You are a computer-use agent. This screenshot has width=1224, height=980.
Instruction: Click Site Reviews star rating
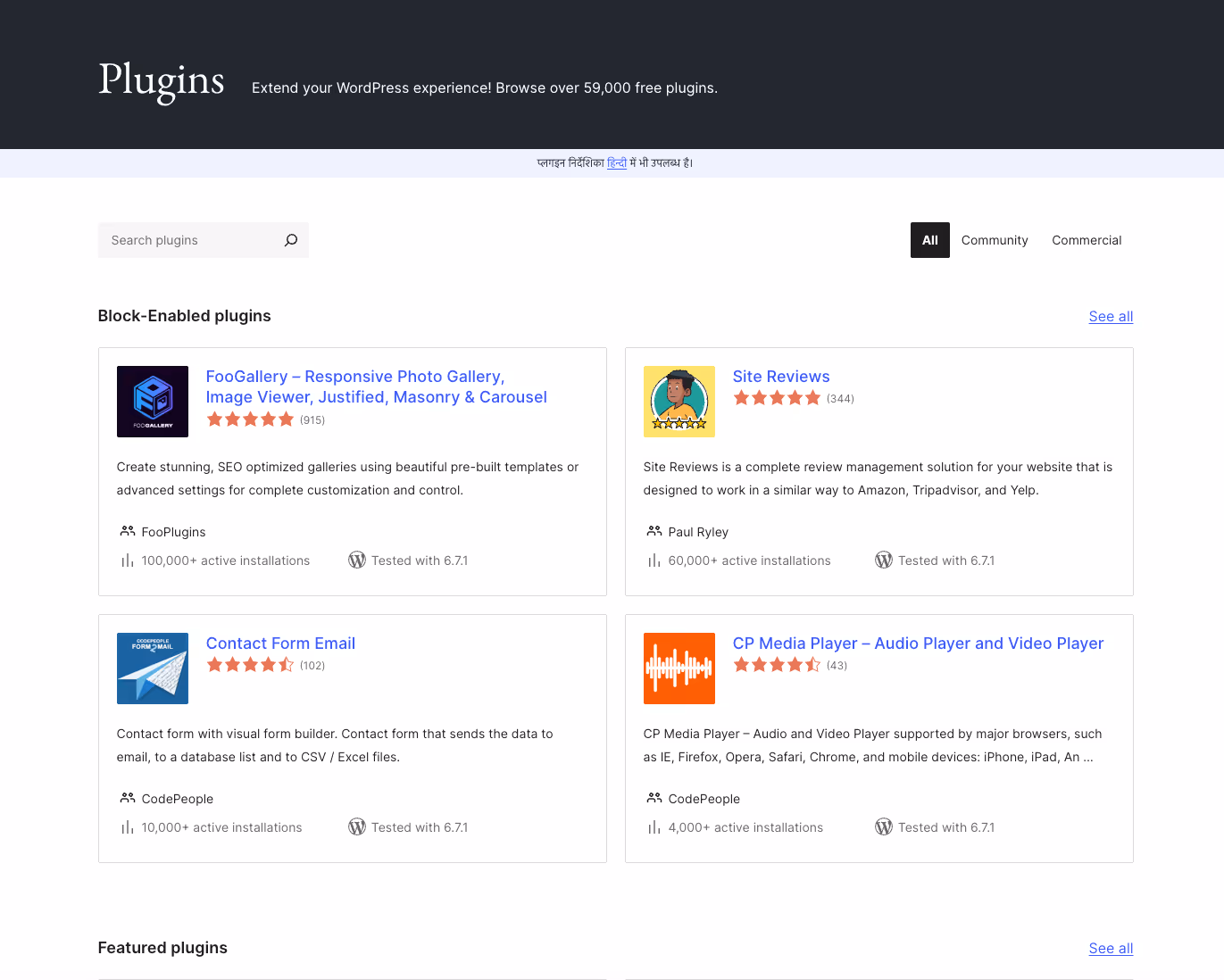point(777,398)
